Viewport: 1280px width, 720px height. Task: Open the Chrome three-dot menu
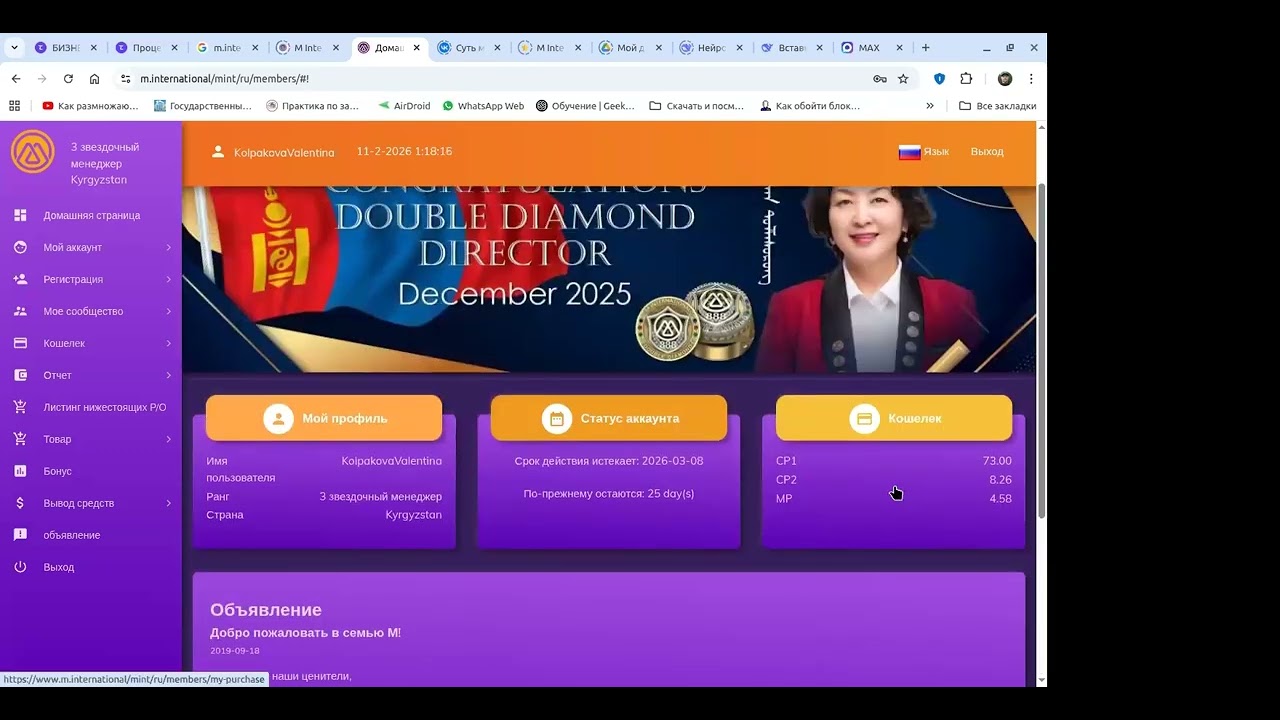coord(1031,78)
